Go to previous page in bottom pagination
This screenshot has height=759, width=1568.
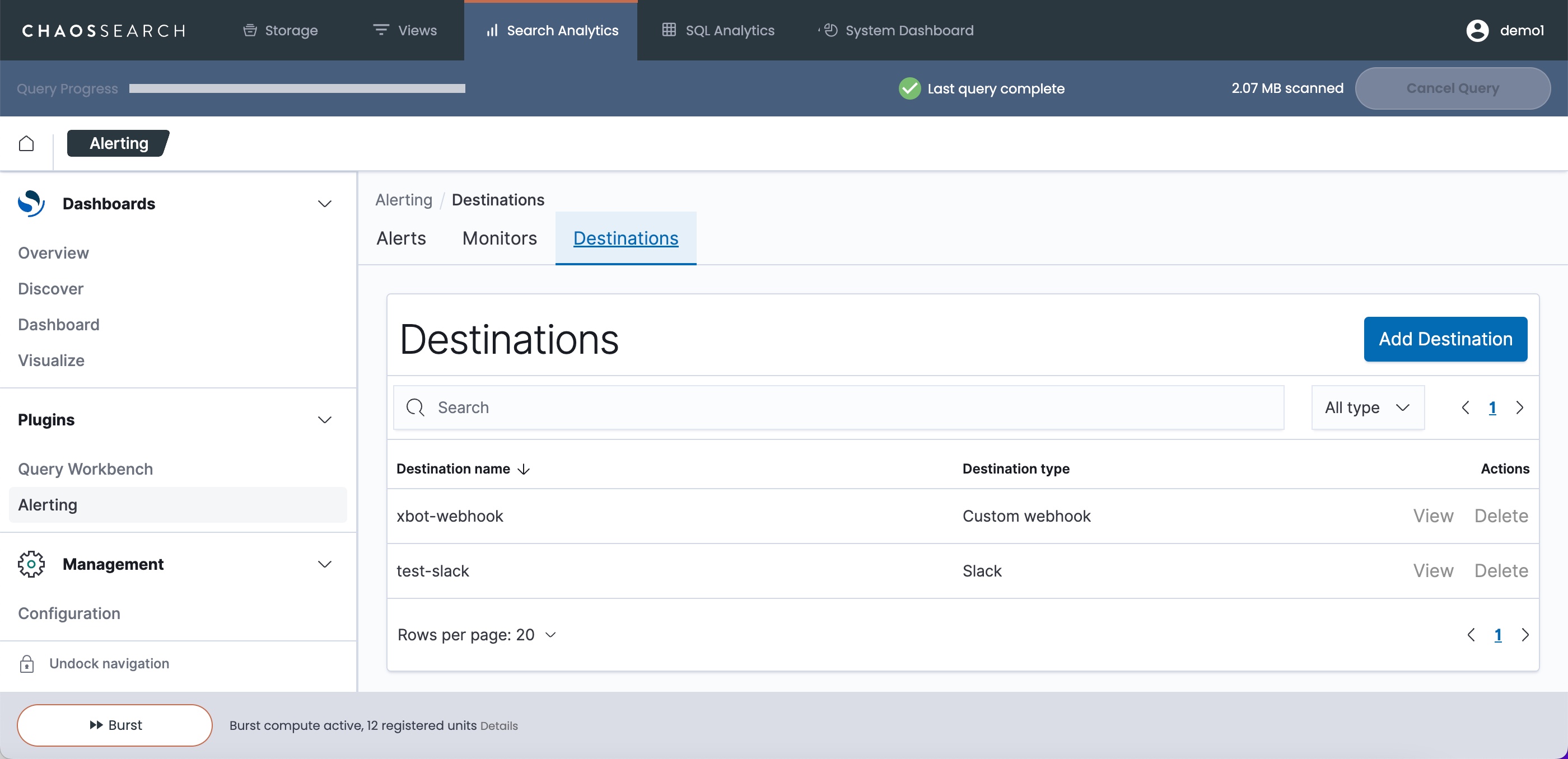point(1471,635)
